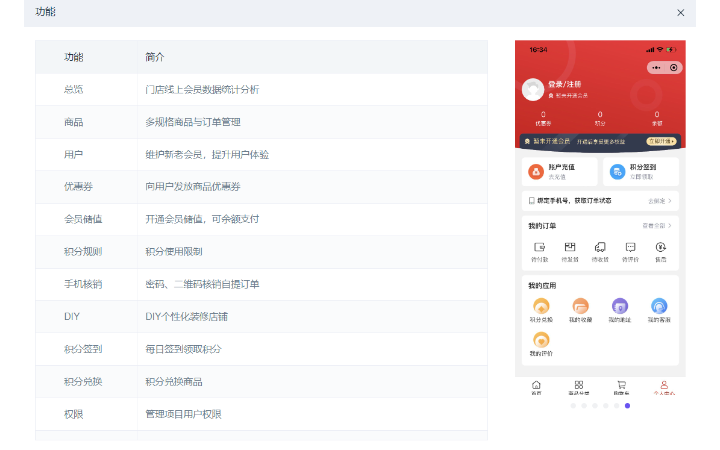This screenshot has height=450, width=720.
Task: Tap the 商品分类 grid tab icon
Action: point(579,385)
